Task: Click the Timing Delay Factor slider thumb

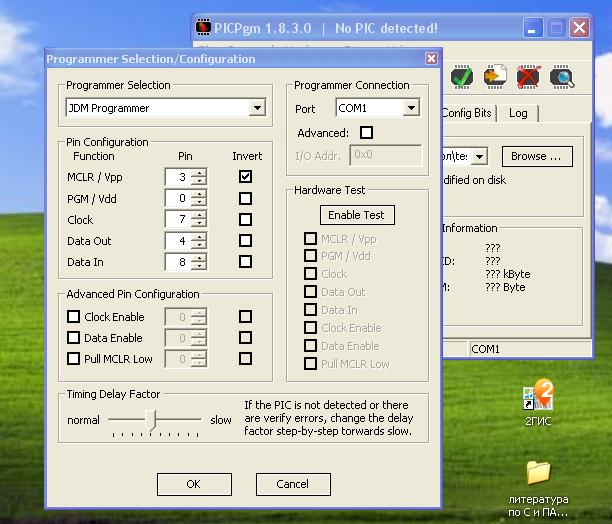Action: [151, 420]
